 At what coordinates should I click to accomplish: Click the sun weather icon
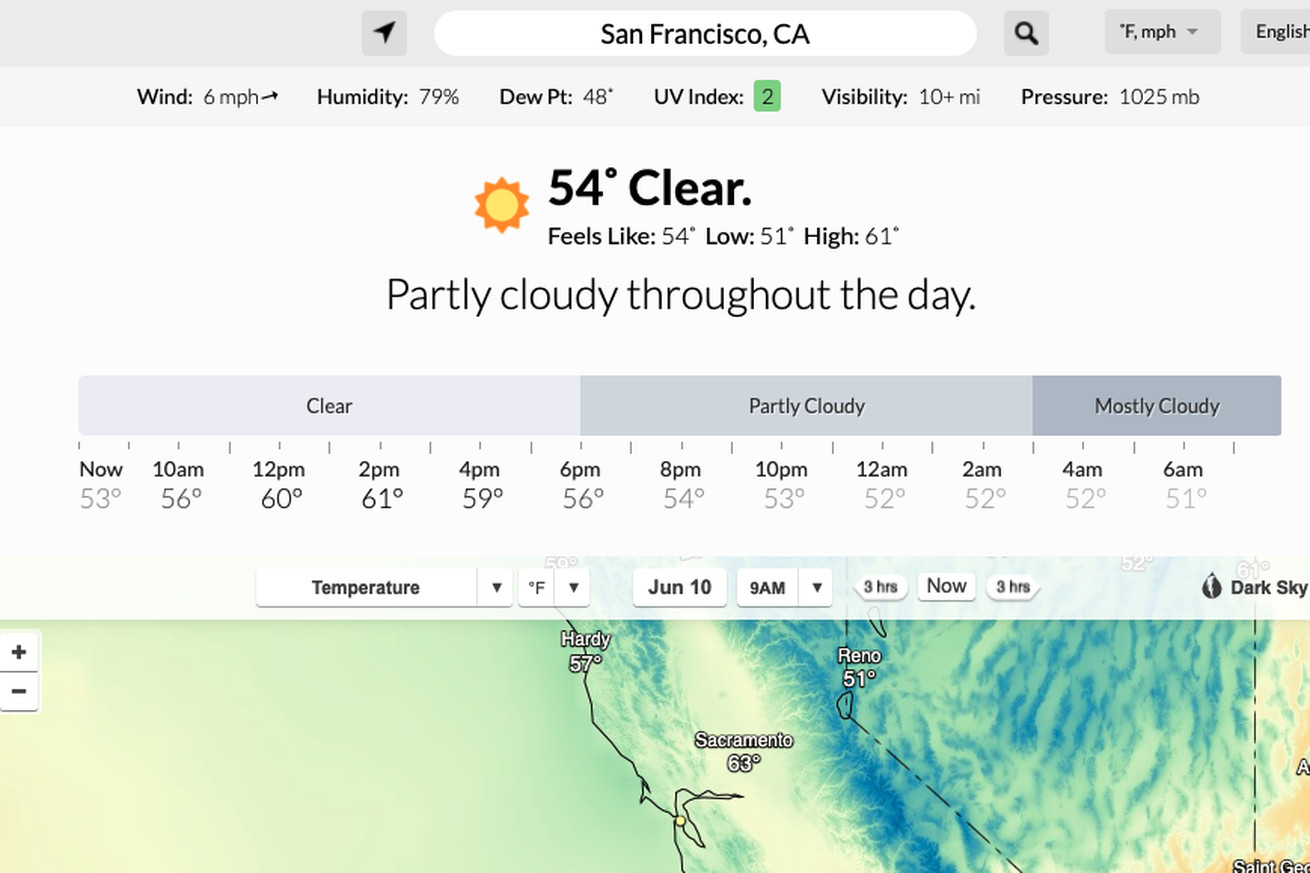coord(501,205)
